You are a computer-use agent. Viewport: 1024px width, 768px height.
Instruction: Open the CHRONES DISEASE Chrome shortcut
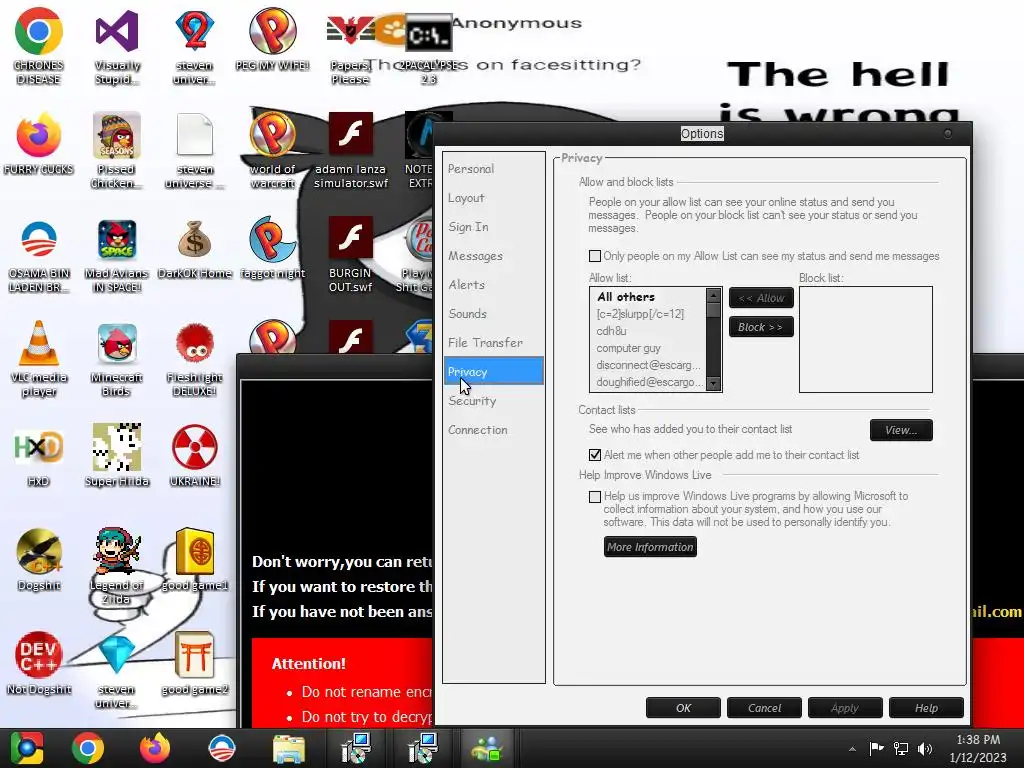tap(39, 46)
